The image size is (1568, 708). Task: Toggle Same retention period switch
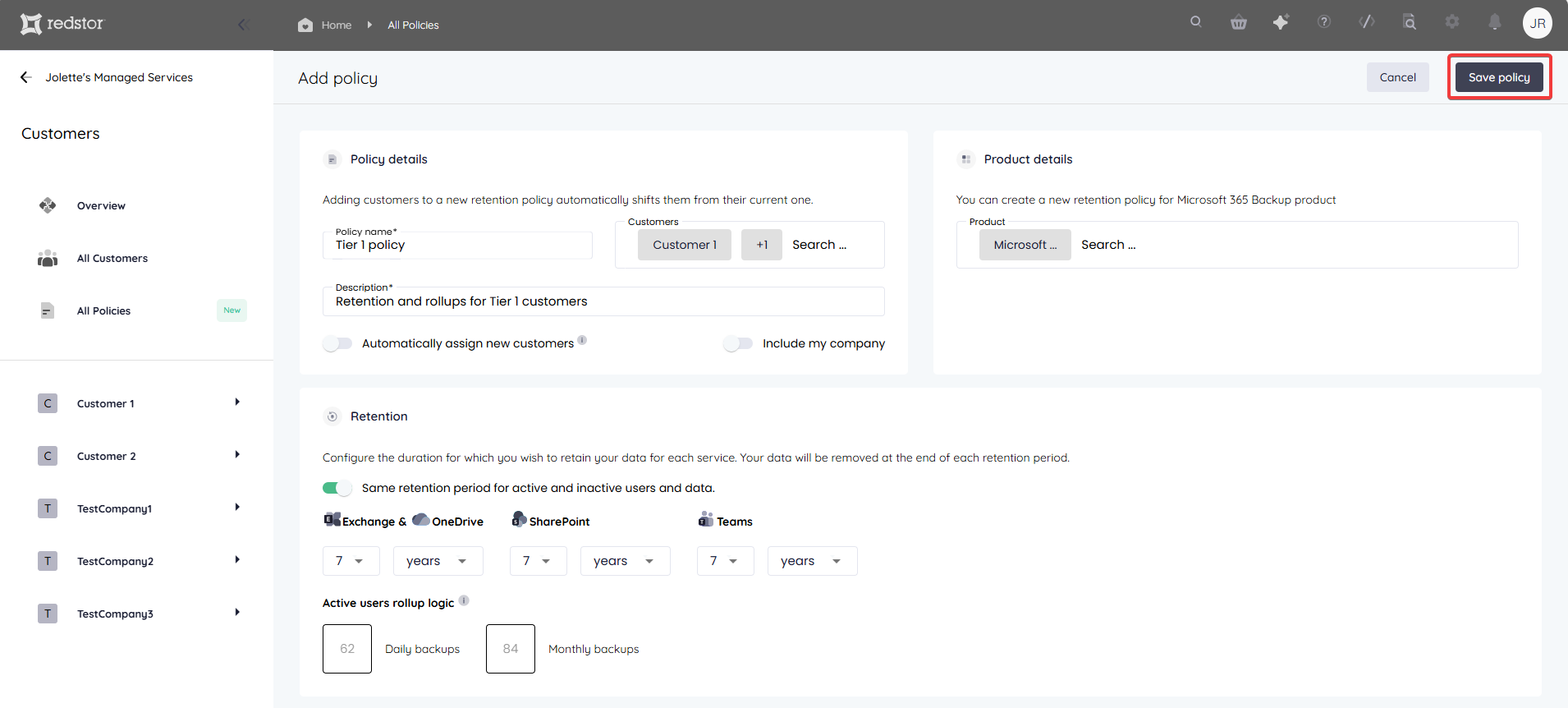click(x=337, y=488)
